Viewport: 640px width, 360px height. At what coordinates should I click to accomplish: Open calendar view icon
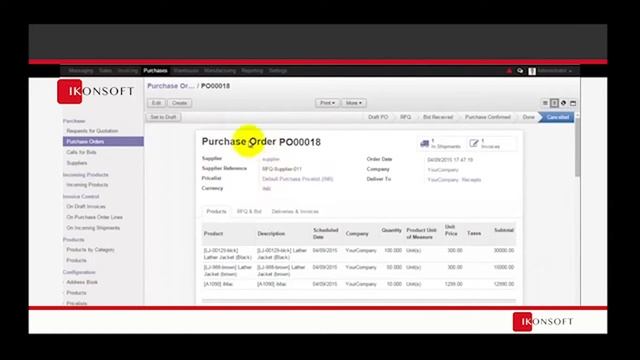click(x=573, y=103)
